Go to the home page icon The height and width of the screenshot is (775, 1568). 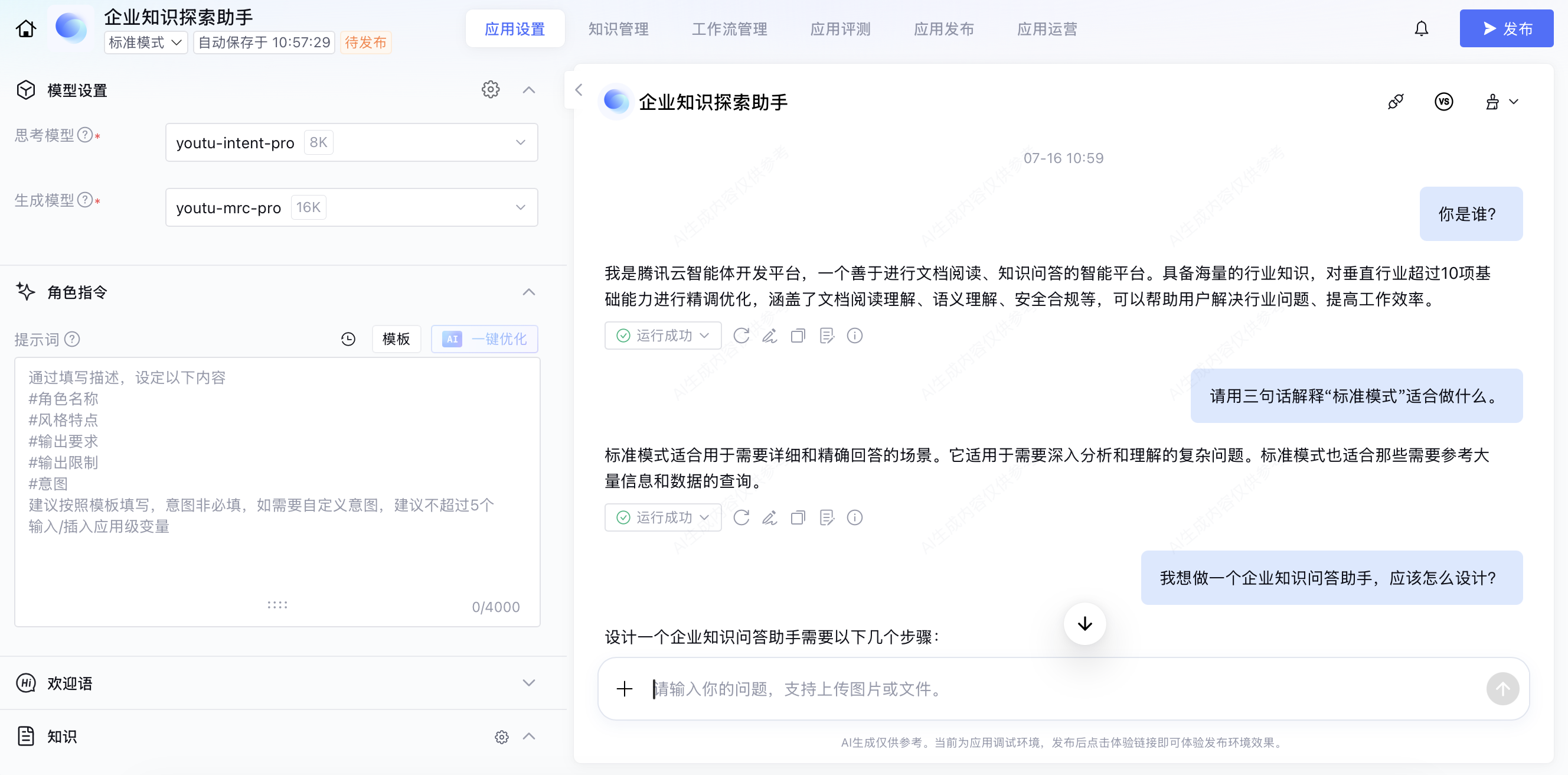[x=25, y=28]
